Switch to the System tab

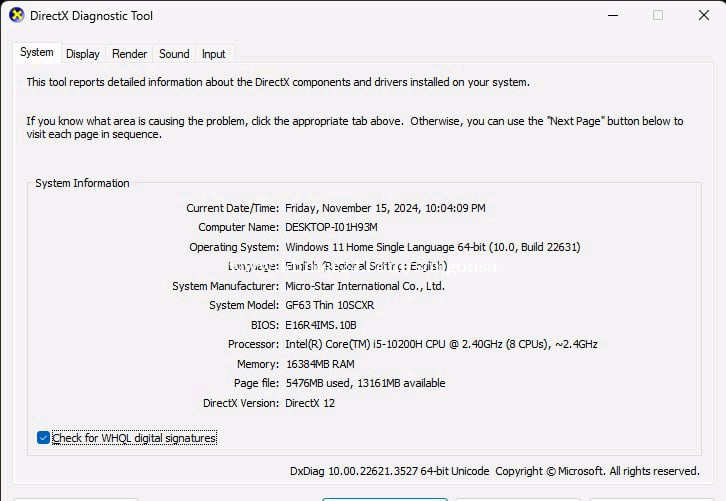pyautogui.click(x=37, y=52)
